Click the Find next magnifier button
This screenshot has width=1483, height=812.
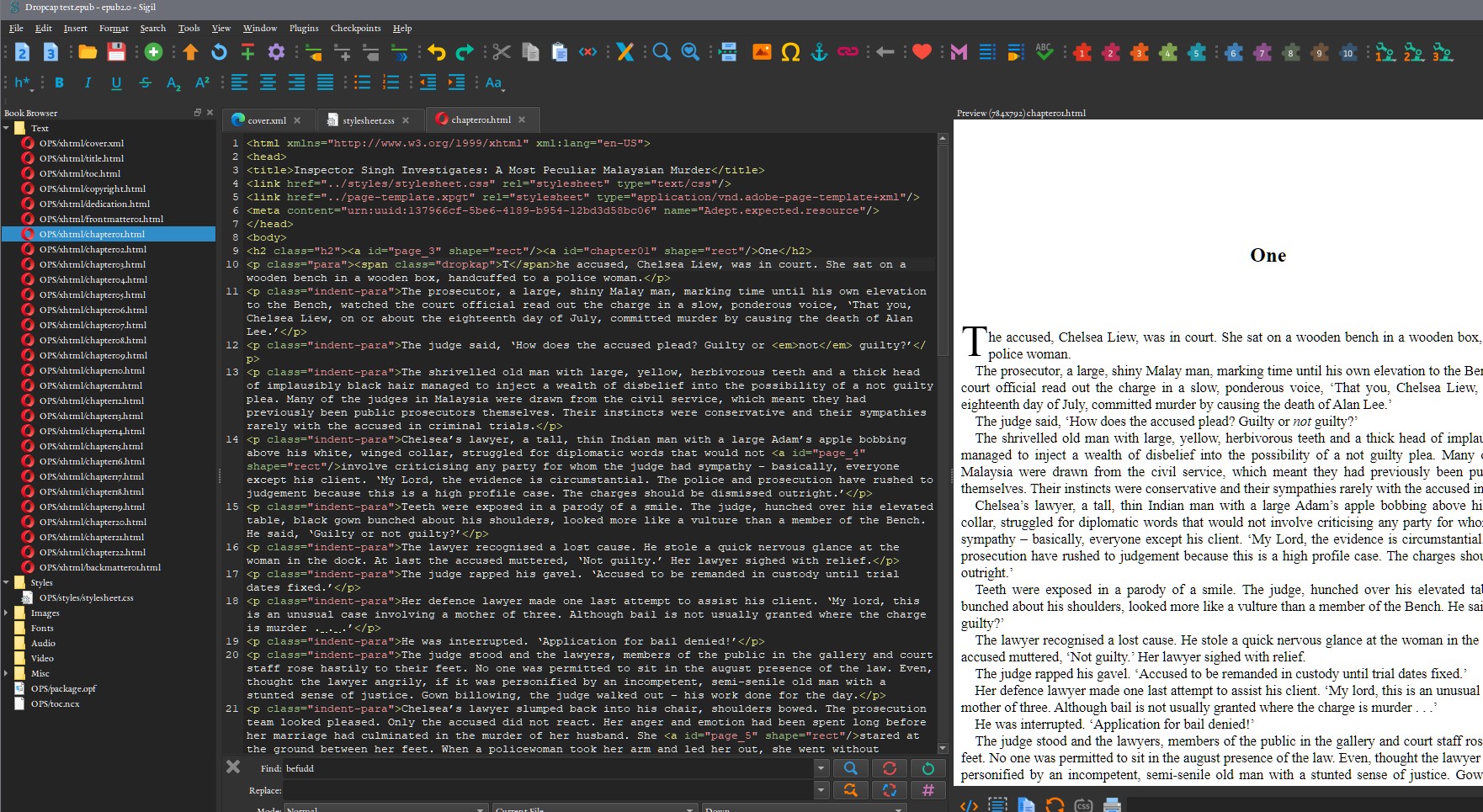(851, 768)
